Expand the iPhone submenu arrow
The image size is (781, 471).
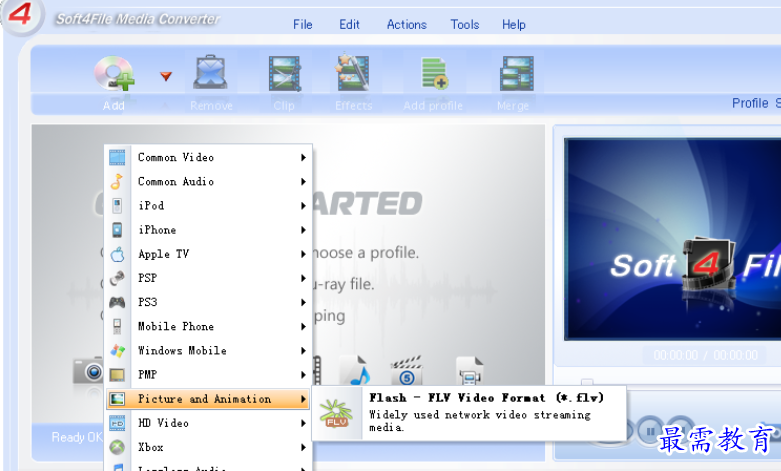pyautogui.click(x=303, y=230)
